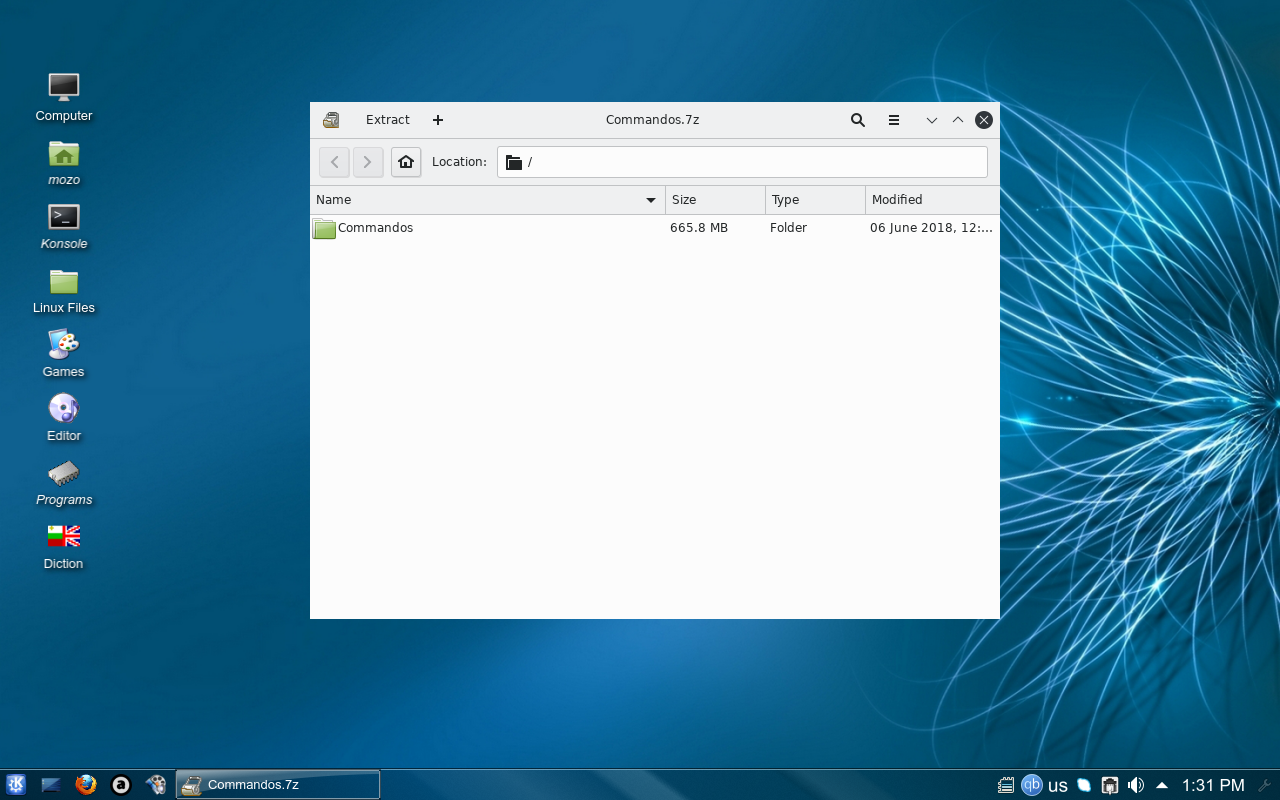Click the qBittorrent tray icon
The width and height of the screenshot is (1280, 800).
pyautogui.click(x=1032, y=785)
